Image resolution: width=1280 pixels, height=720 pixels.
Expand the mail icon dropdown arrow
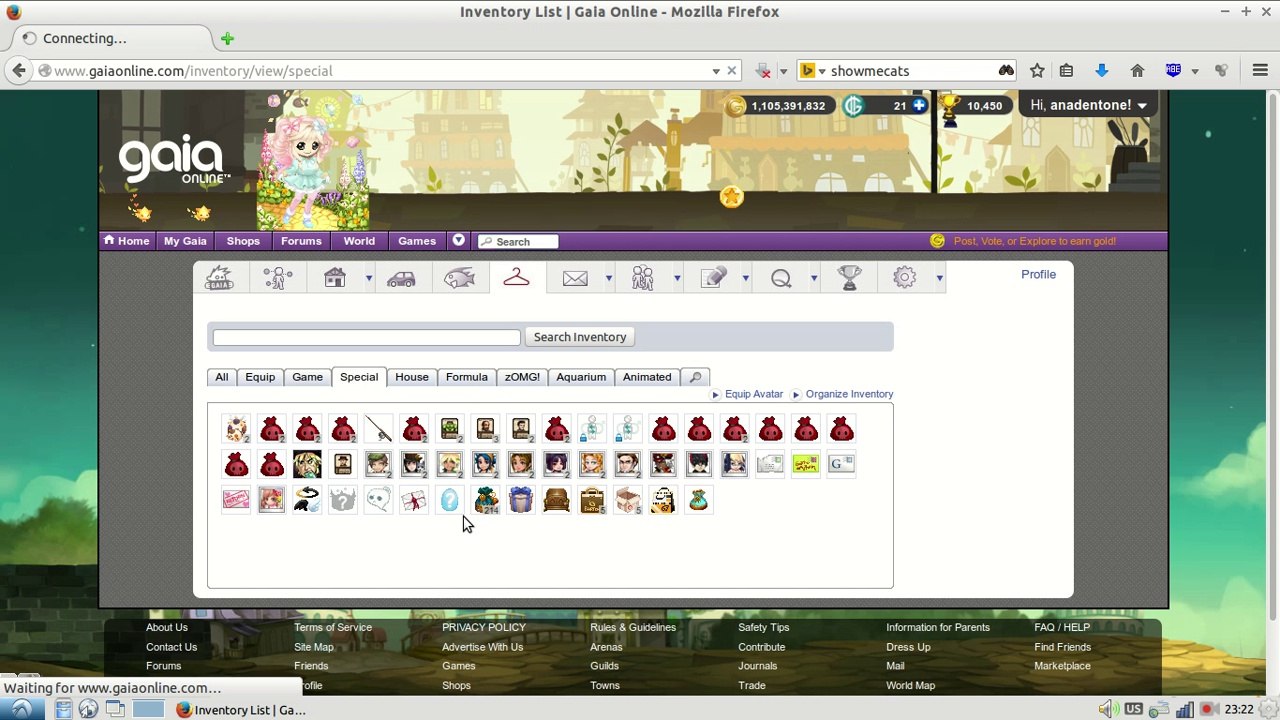point(608,279)
